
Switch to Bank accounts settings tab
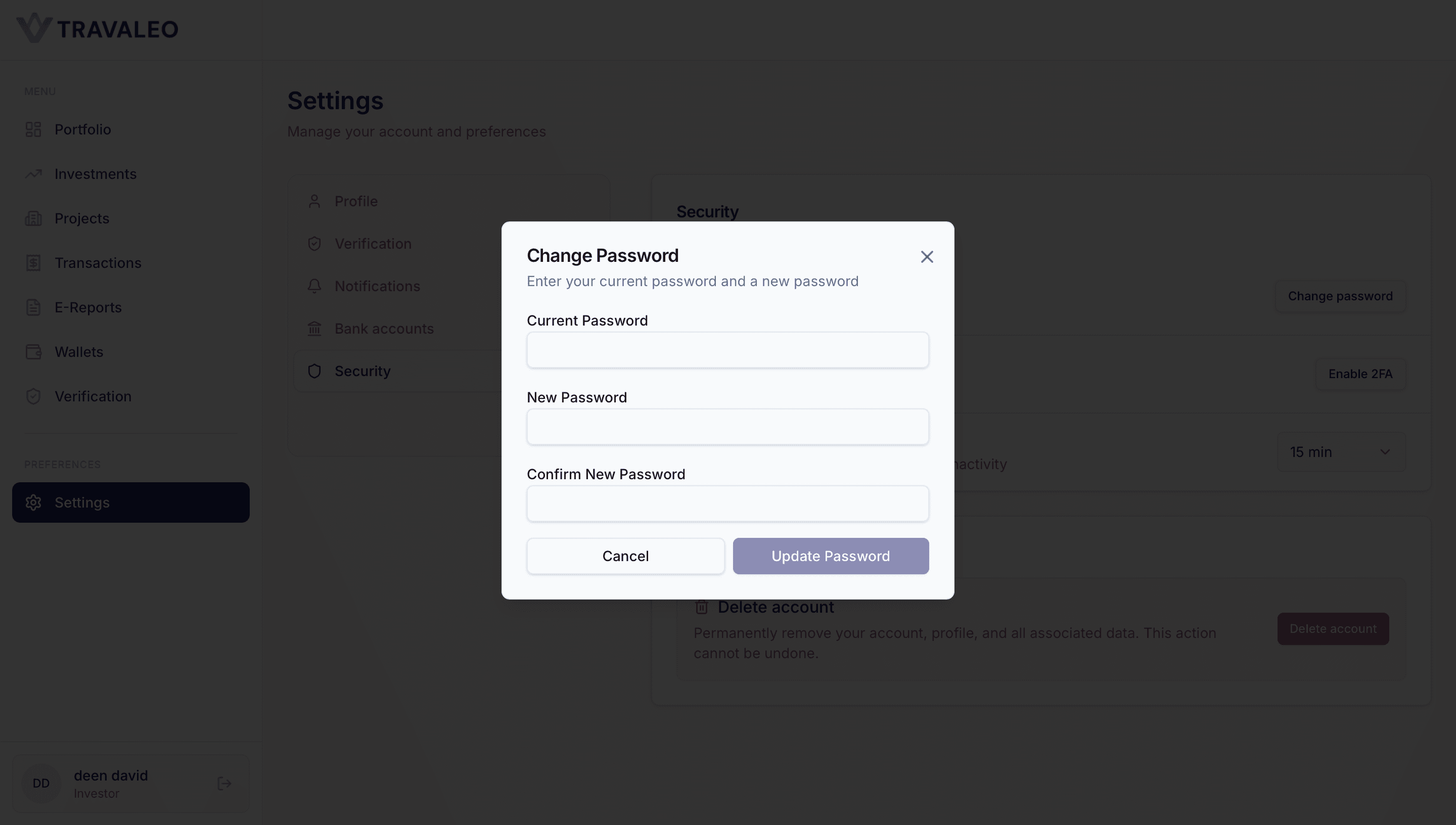click(x=396, y=329)
